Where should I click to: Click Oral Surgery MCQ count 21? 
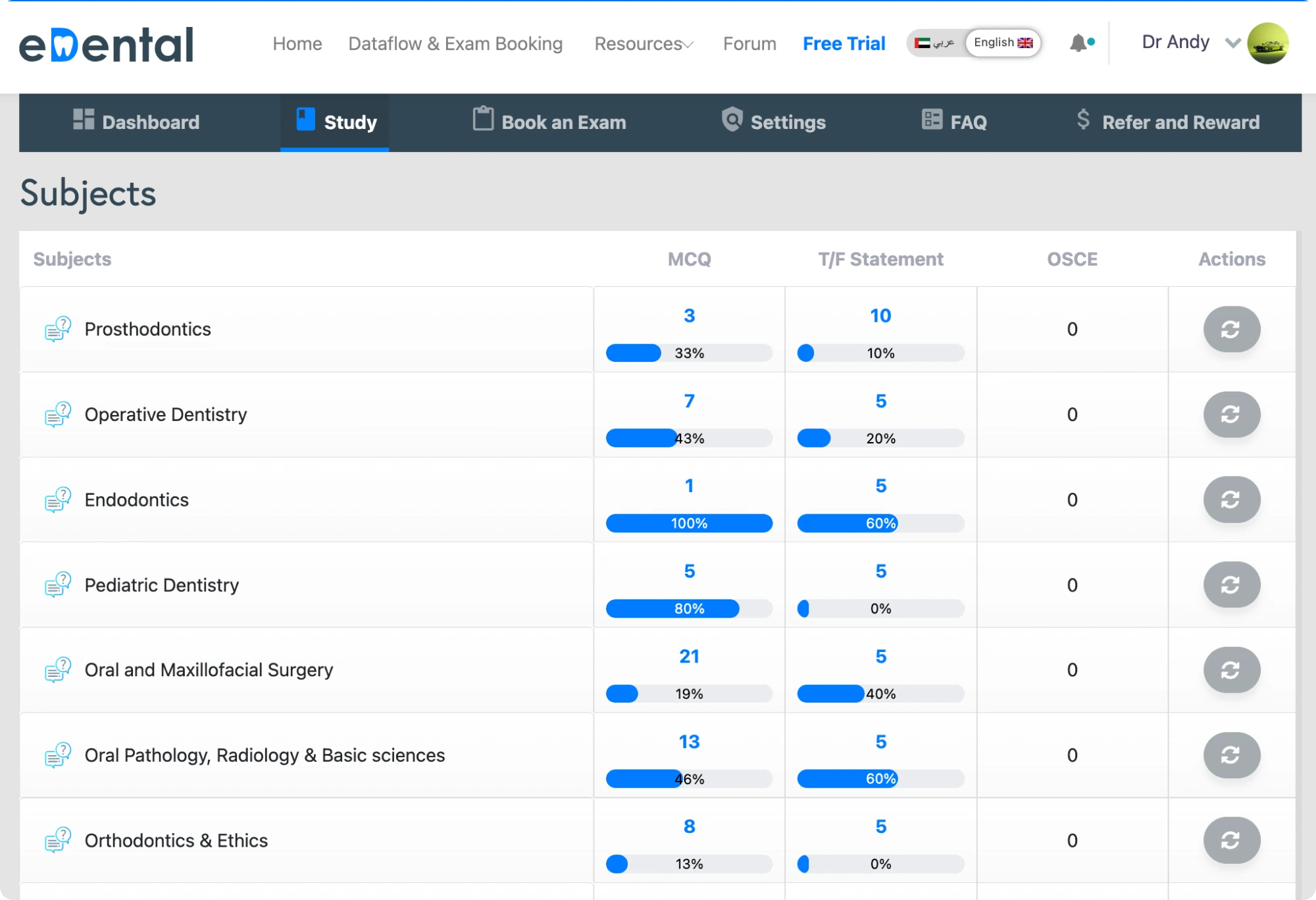pyautogui.click(x=689, y=656)
